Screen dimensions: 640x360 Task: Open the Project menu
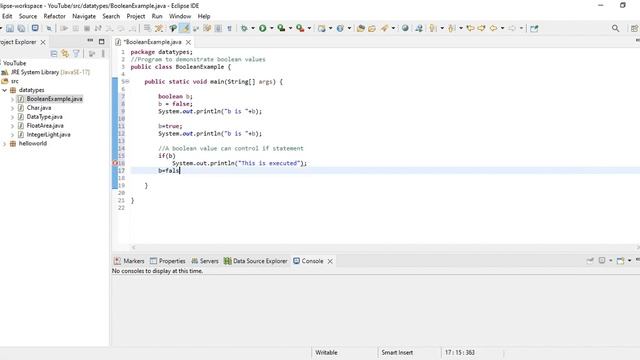click(136, 16)
